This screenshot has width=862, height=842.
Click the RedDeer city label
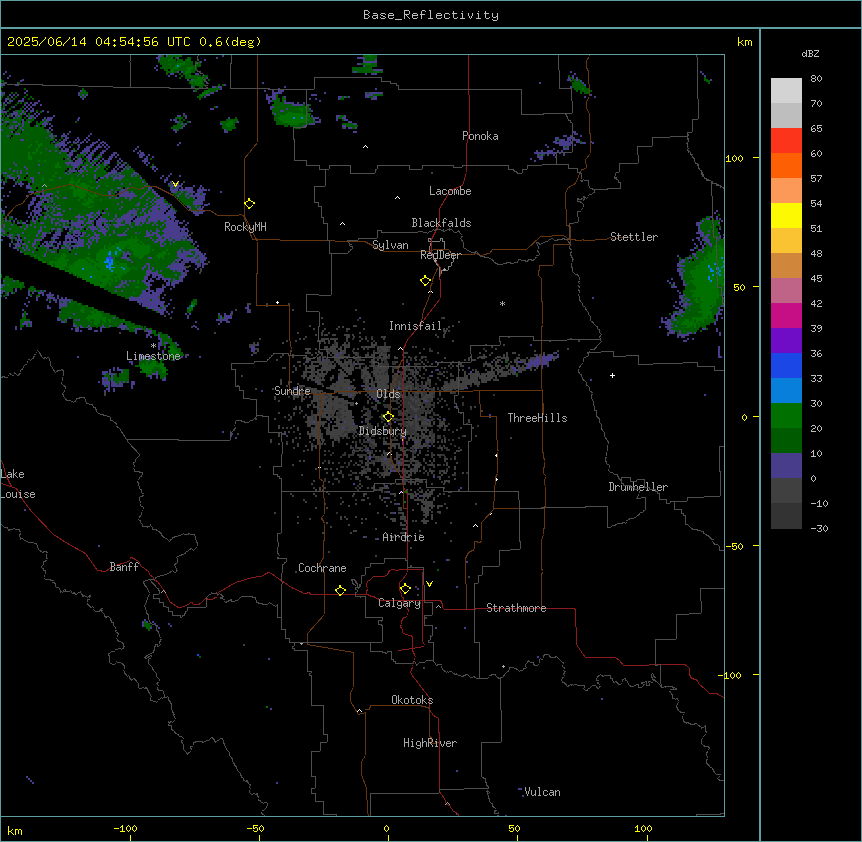point(440,255)
